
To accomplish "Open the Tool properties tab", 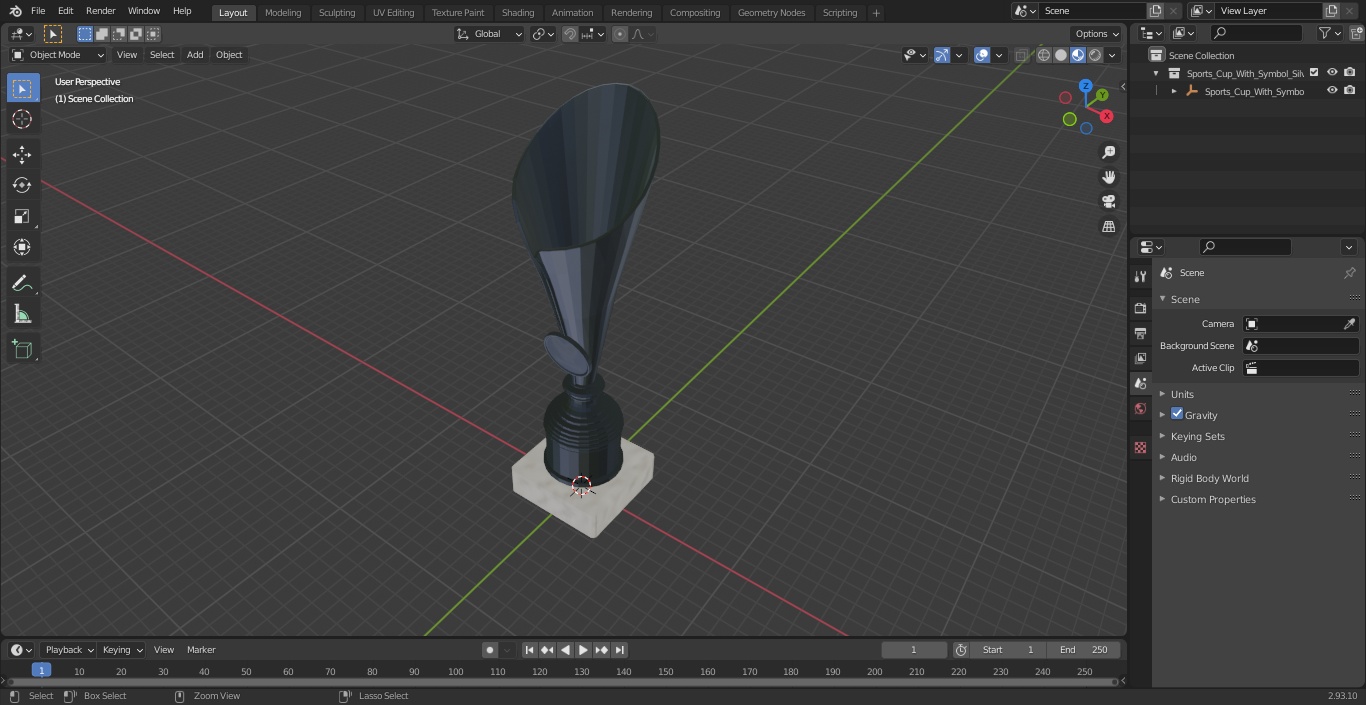I will pos(1140,276).
